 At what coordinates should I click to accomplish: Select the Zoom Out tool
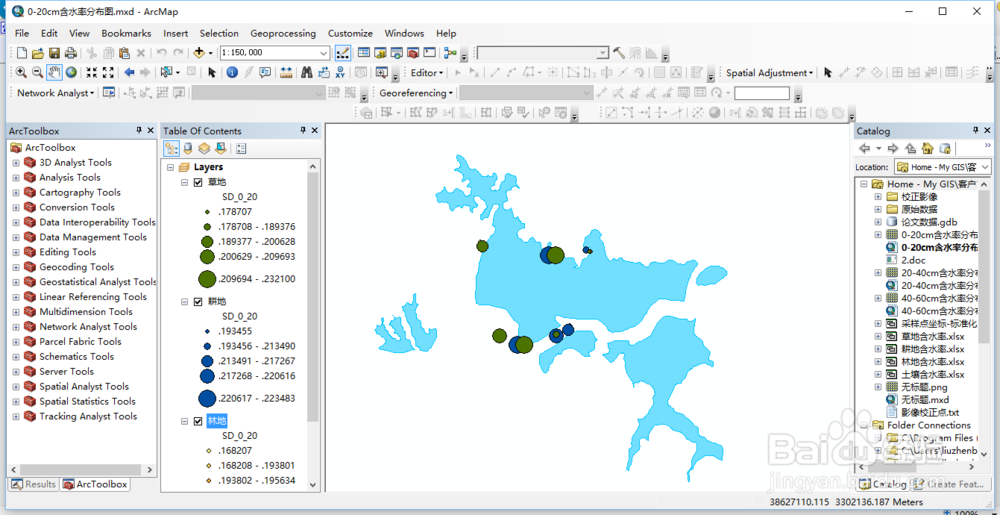(x=37, y=73)
